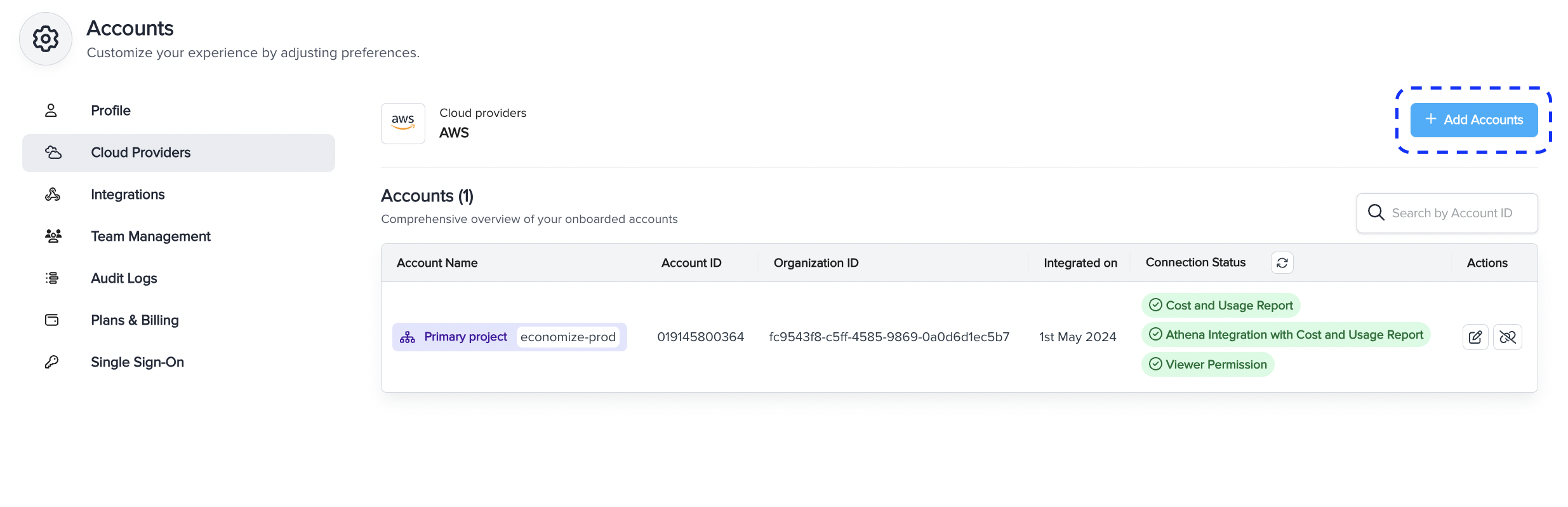Click the economize-prod account name tag
The image size is (1568, 507).
pyautogui.click(x=568, y=337)
